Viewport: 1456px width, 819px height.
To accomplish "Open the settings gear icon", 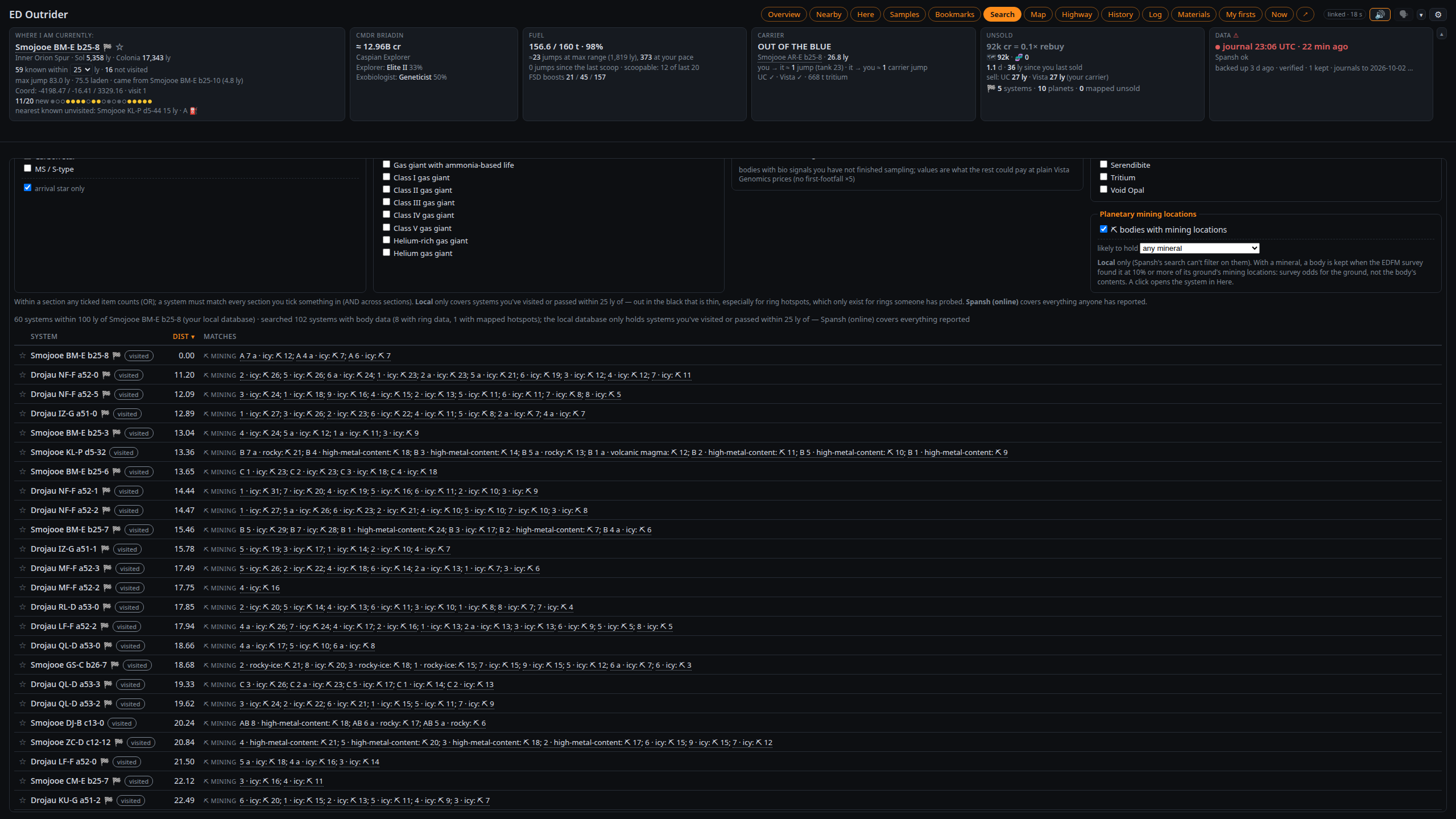I will (x=1438, y=15).
